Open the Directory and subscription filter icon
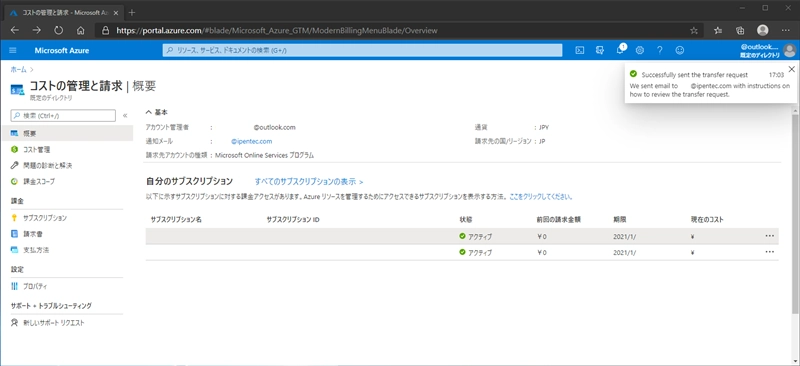The height and width of the screenshot is (366, 800). click(600, 50)
